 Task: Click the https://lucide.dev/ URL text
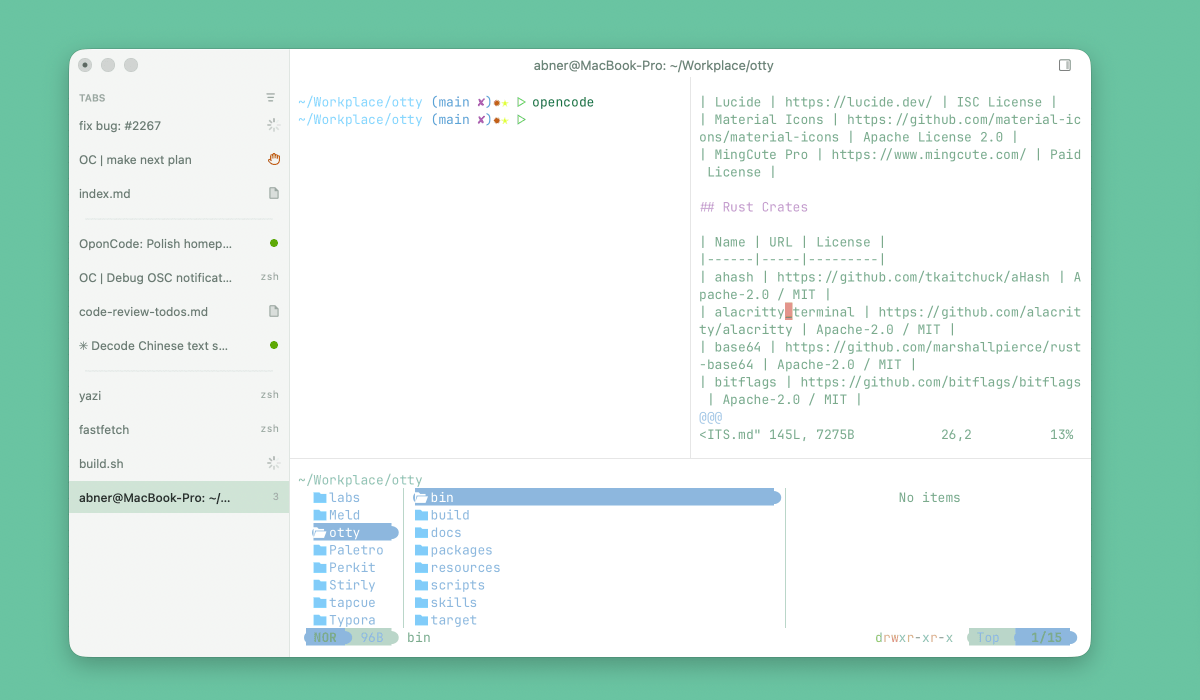tap(858, 102)
